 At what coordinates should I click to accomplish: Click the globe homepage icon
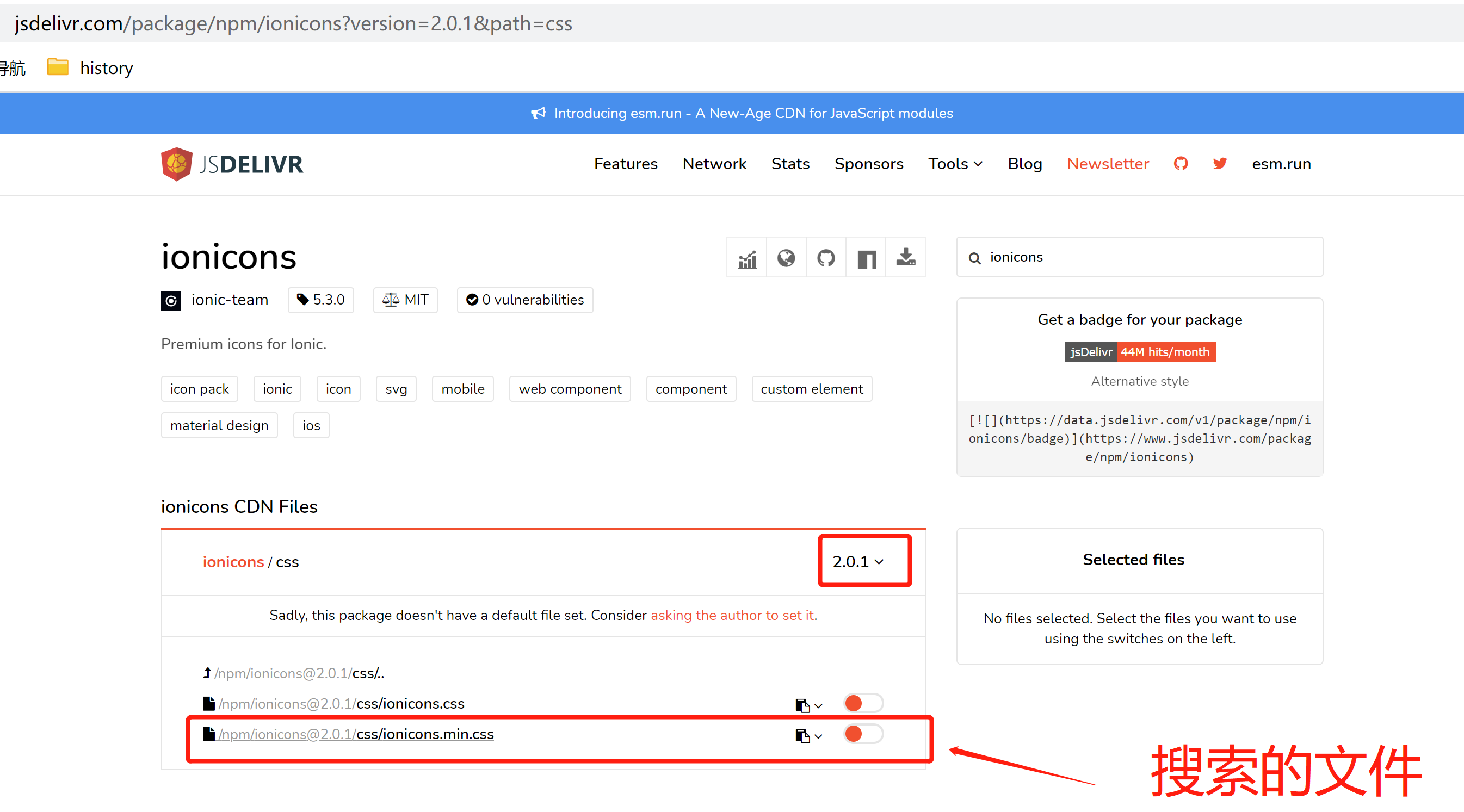pos(787,258)
